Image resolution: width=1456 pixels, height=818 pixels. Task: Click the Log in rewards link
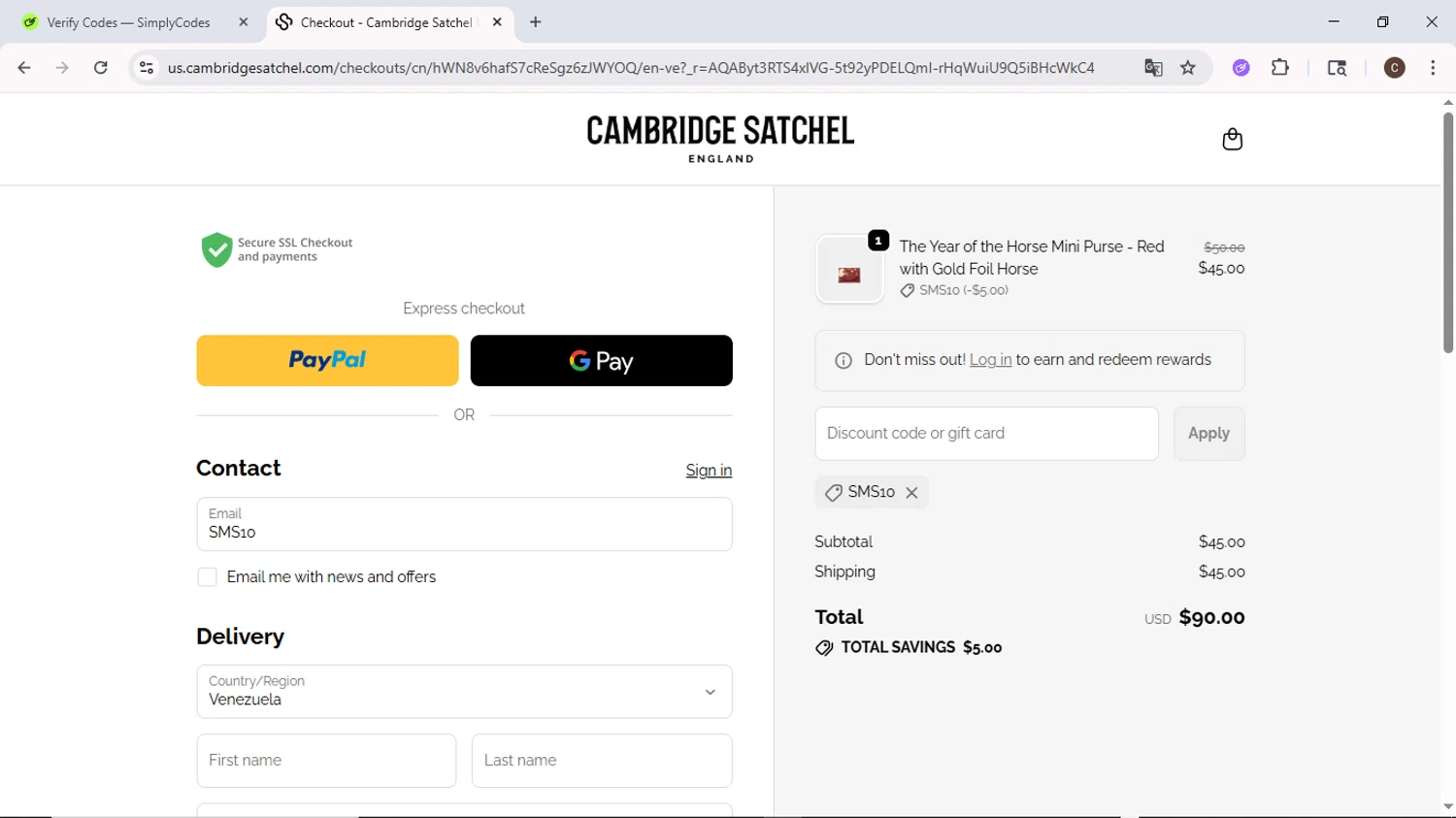pyautogui.click(x=990, y=360)
